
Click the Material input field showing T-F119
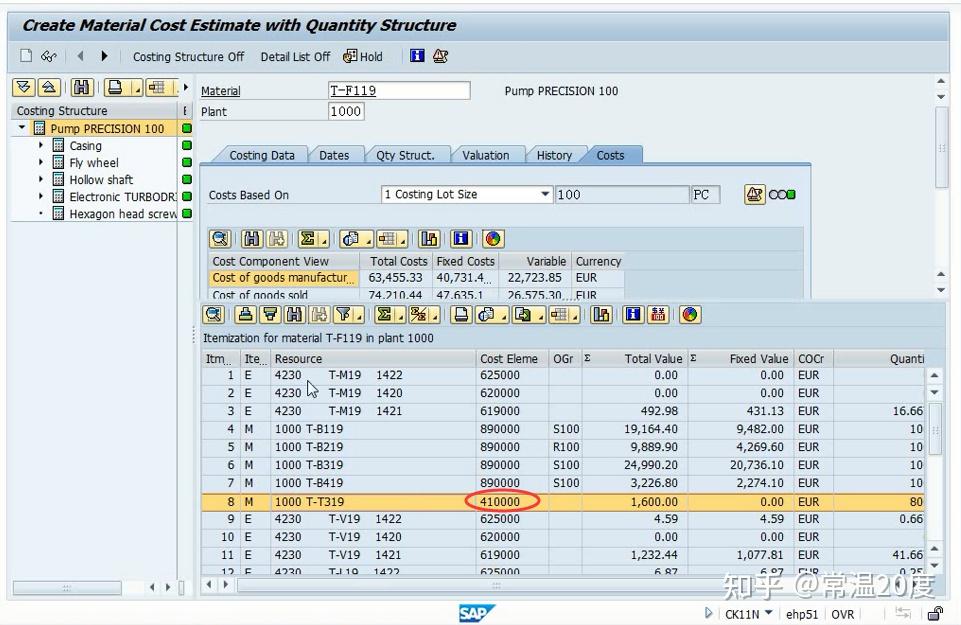click(400, 90)
